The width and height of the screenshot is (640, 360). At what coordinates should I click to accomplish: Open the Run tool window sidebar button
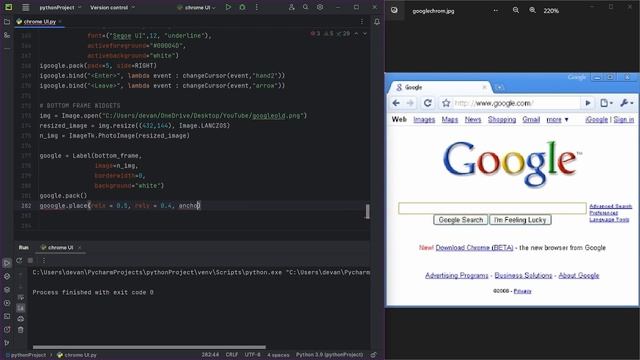pyautogui.click(x=7, y=263)
